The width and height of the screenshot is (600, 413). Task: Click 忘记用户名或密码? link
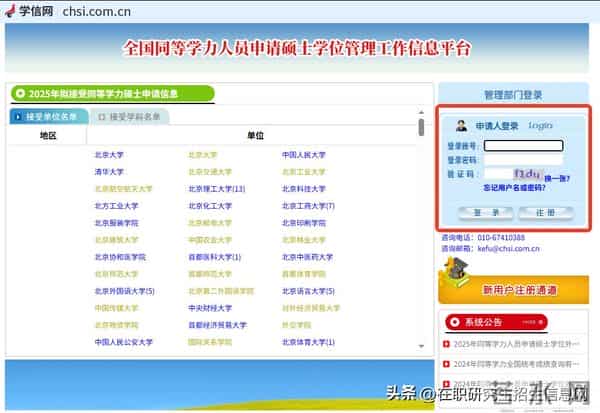(514, 188)
